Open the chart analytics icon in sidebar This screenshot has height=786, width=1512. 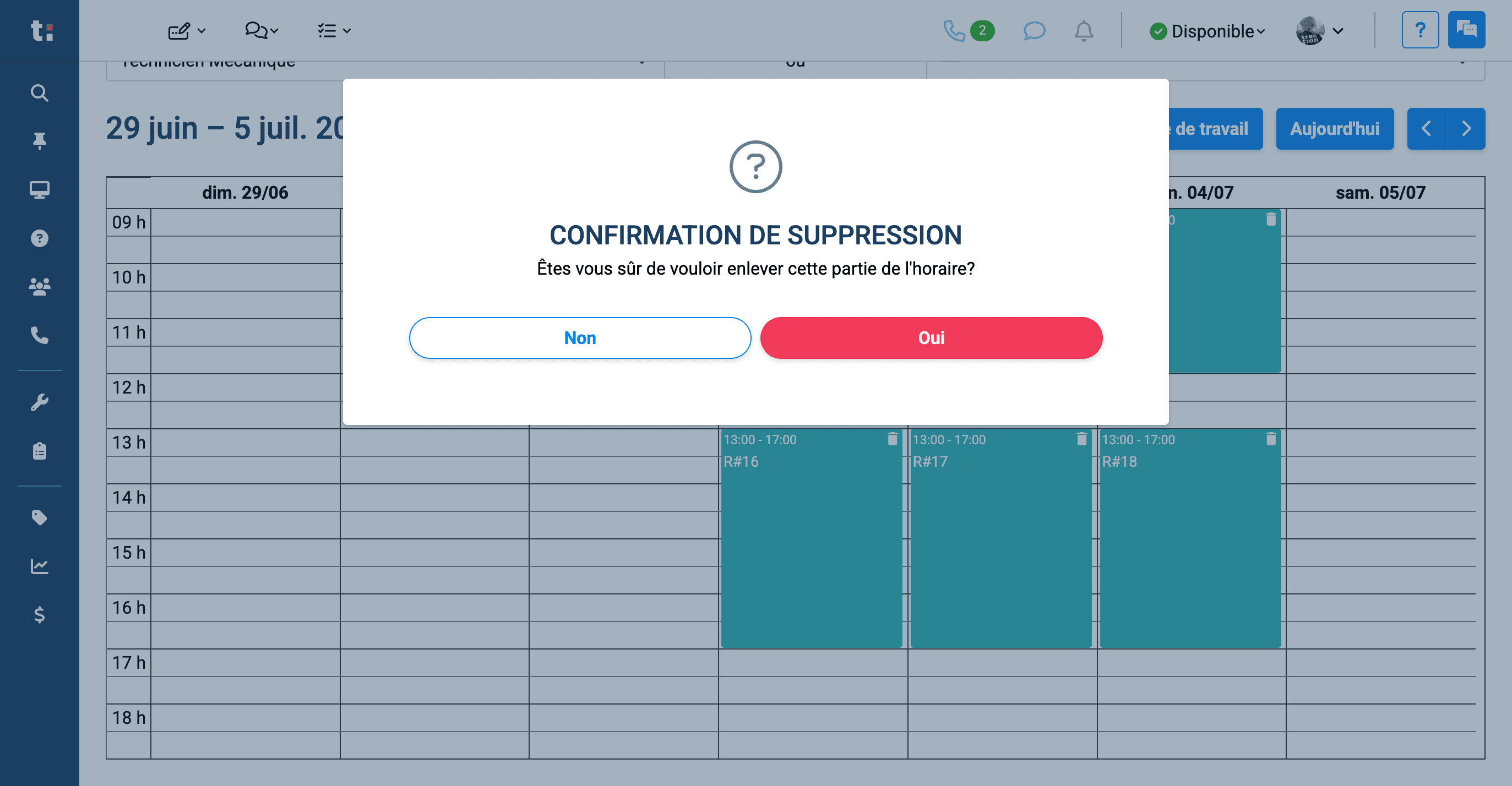tap(39, 566)
